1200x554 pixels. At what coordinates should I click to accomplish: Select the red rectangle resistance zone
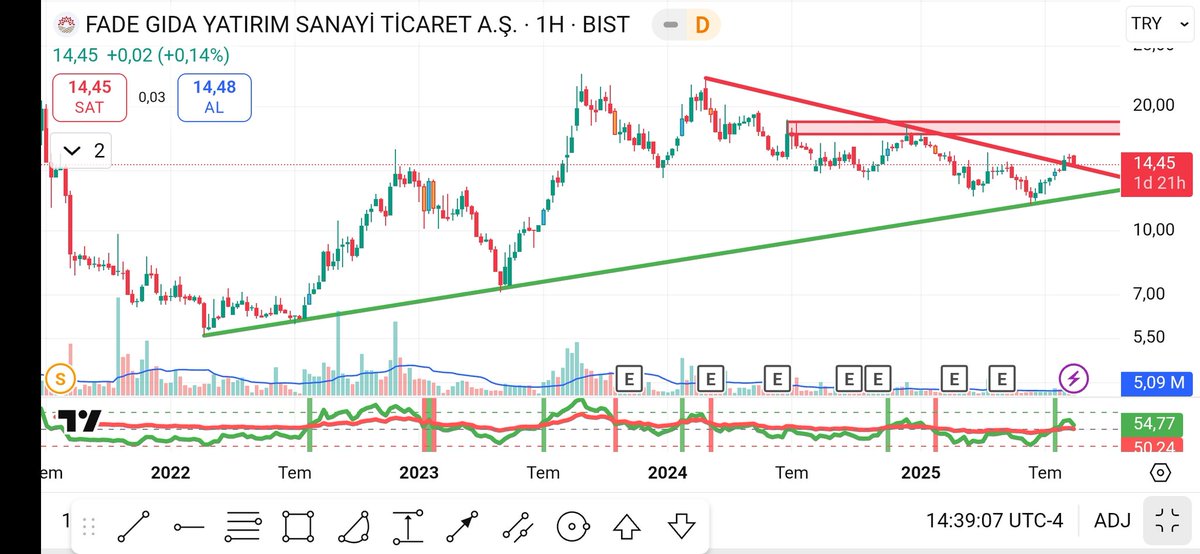coord(953,127)
